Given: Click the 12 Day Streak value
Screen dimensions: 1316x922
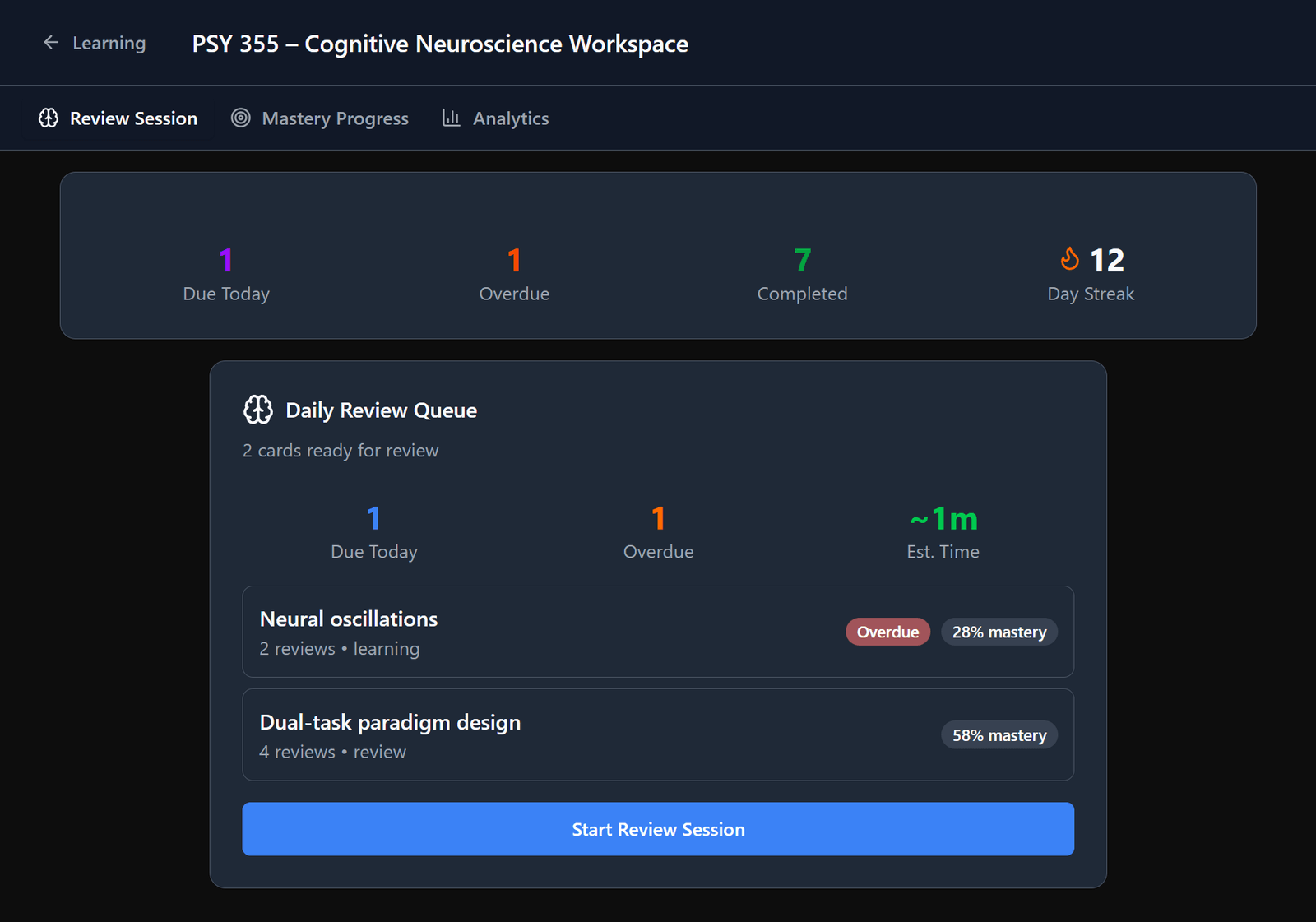Looking at the screenshot, I should (1107, 260).
